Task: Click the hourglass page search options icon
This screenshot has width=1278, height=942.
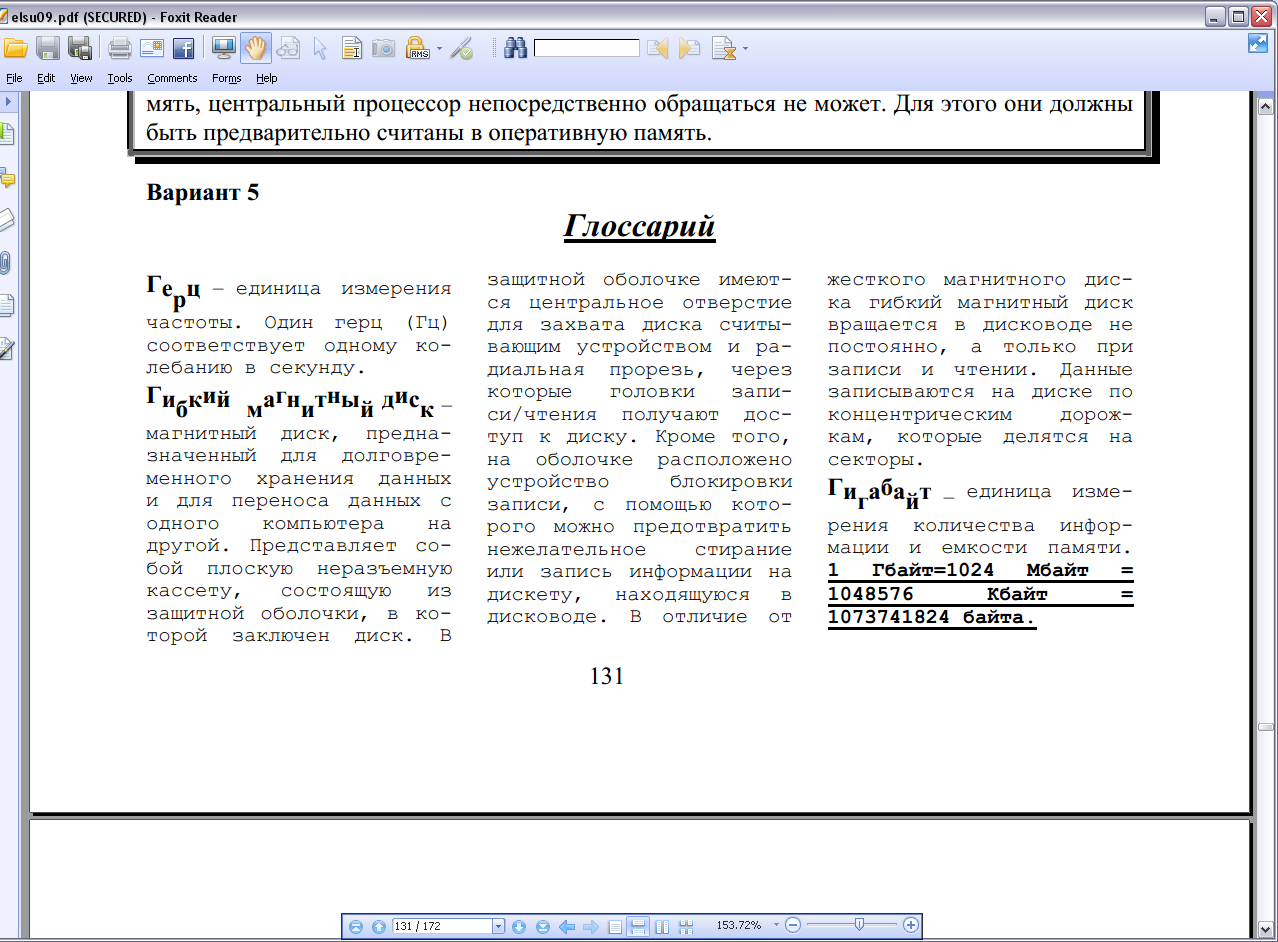Action: 724,47
